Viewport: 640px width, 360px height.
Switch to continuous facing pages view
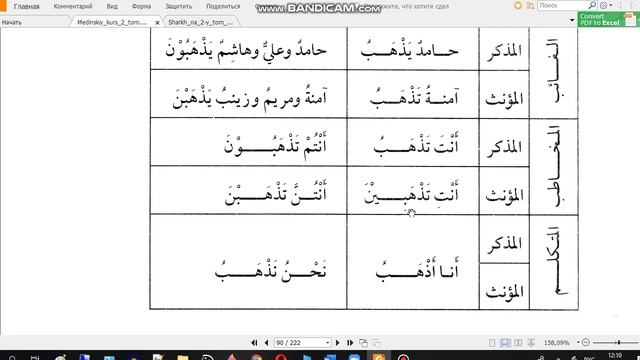coord(531,343)
